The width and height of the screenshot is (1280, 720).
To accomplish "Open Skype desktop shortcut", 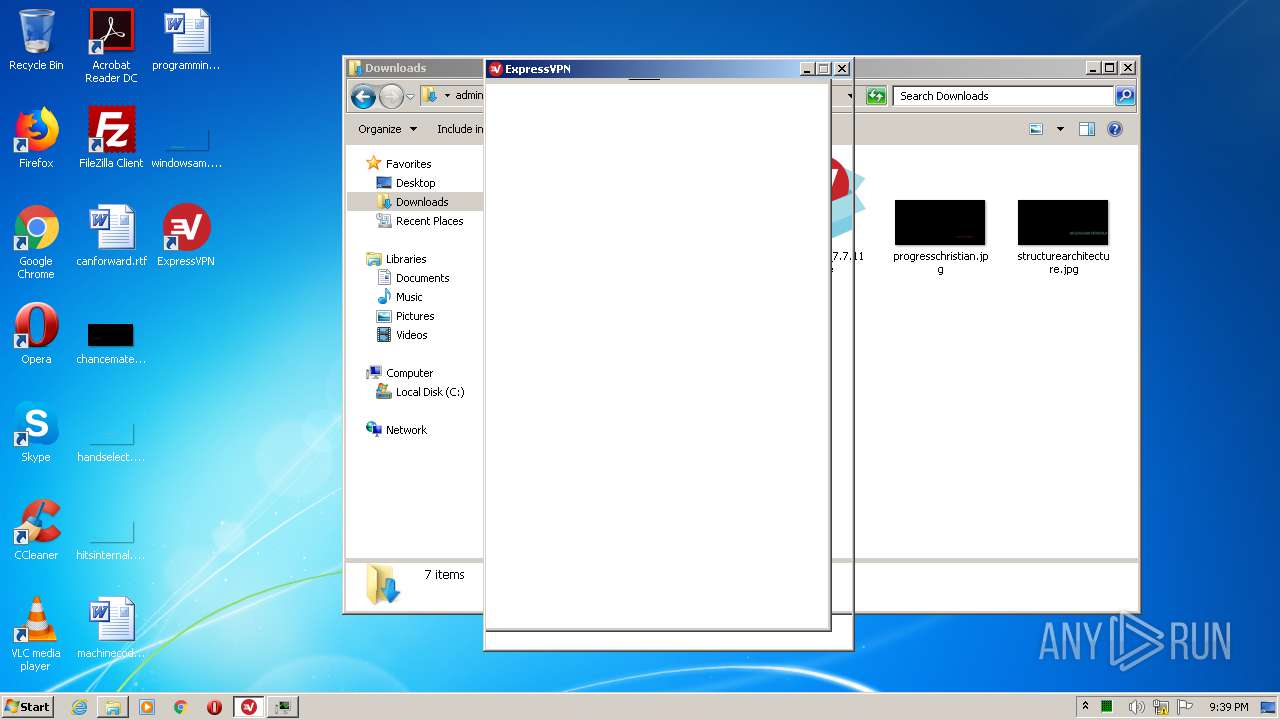I will point(36,432).
